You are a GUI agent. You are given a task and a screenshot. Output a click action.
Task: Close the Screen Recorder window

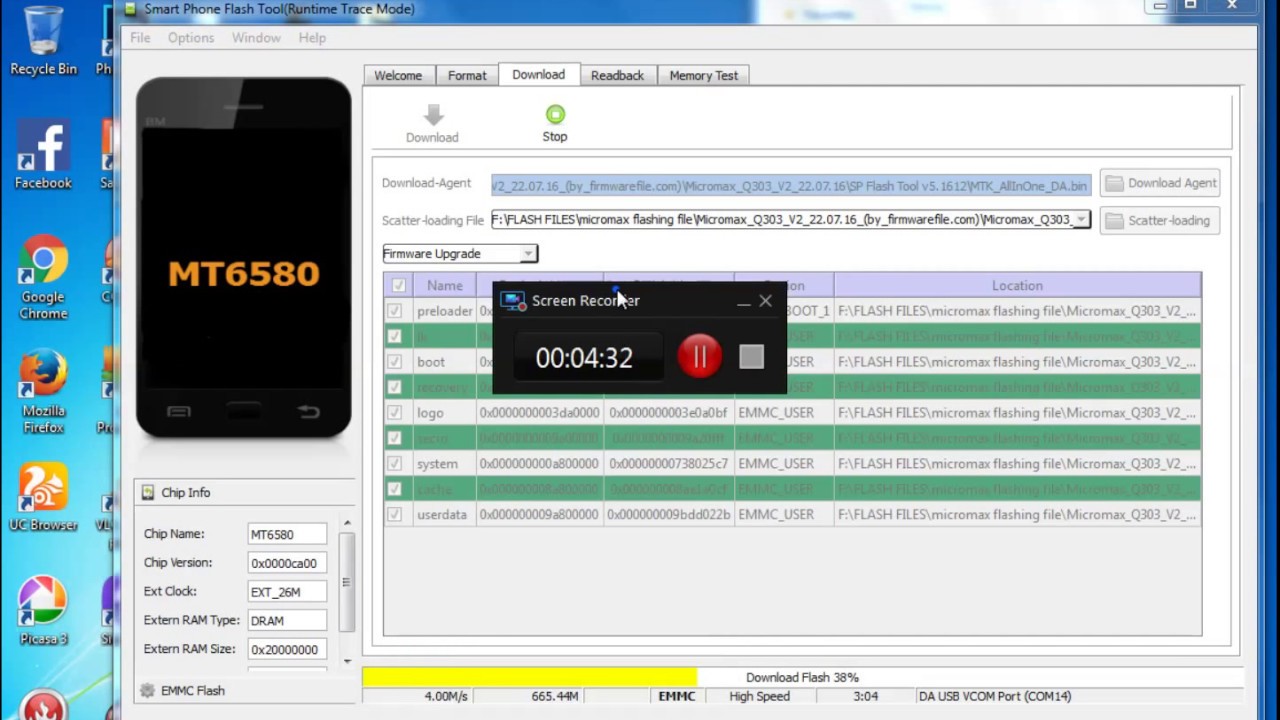[x=765, y=300]
